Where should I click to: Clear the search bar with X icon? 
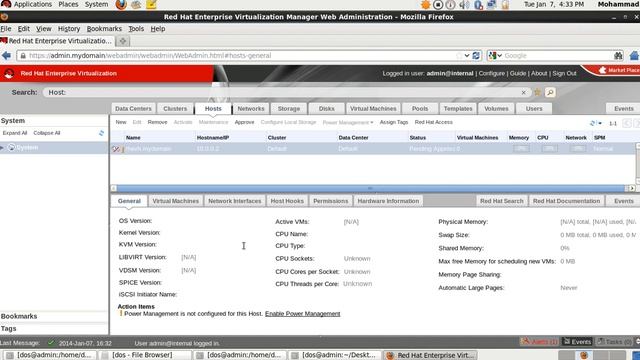click(x=523, y=93)
